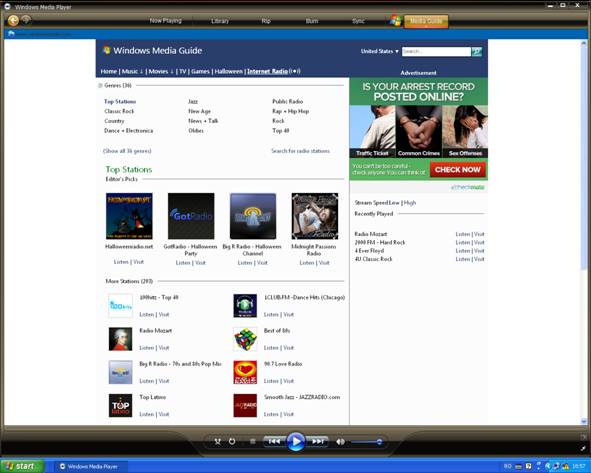Go to Home in Media Guide
The image size is (591, 473).
point(109,71)
